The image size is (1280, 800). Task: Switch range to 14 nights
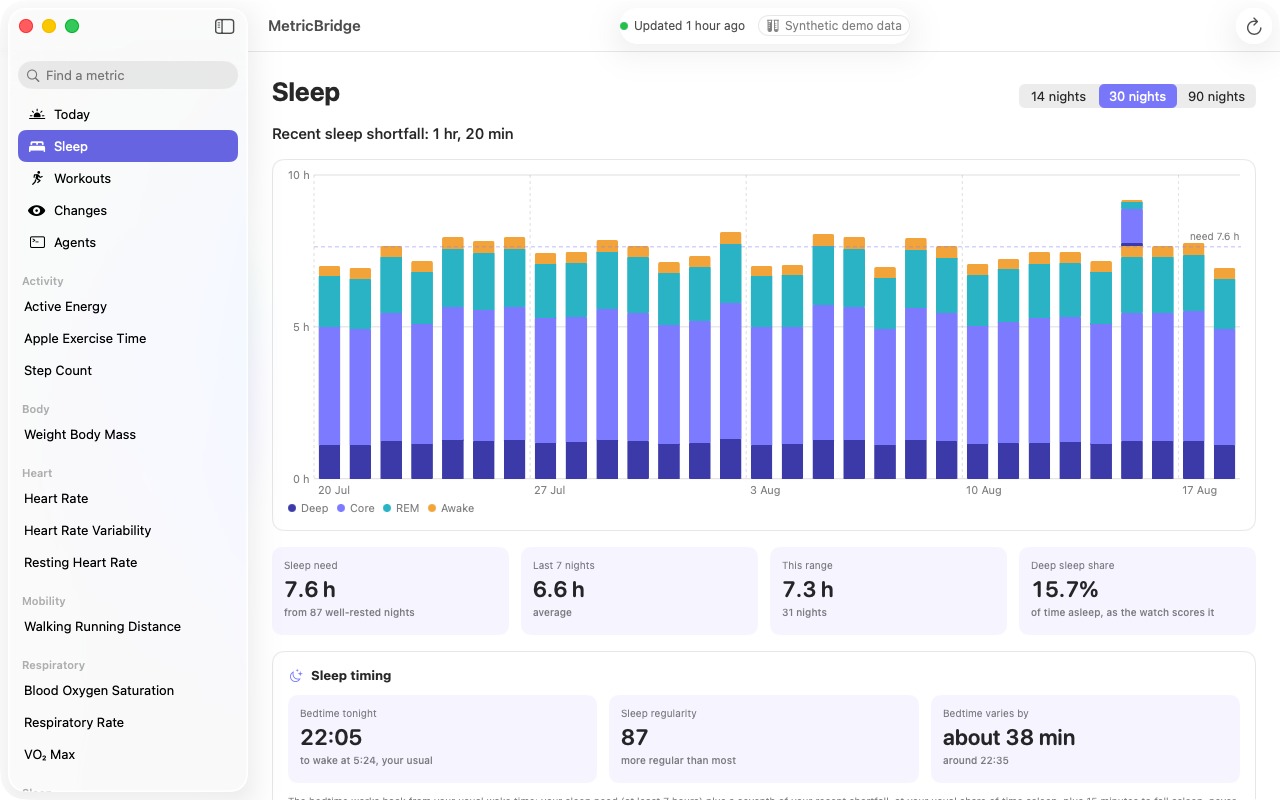click(1058, 96)
